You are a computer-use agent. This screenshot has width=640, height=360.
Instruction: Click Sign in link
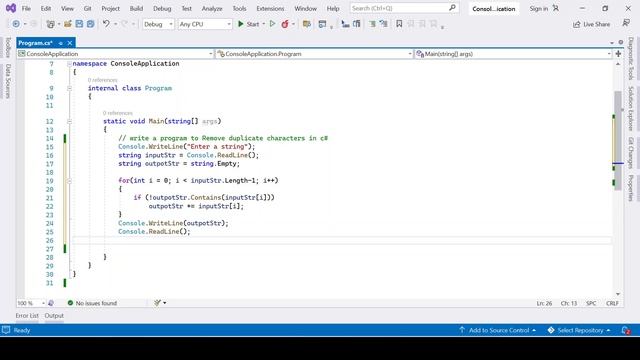click(538, 8)
